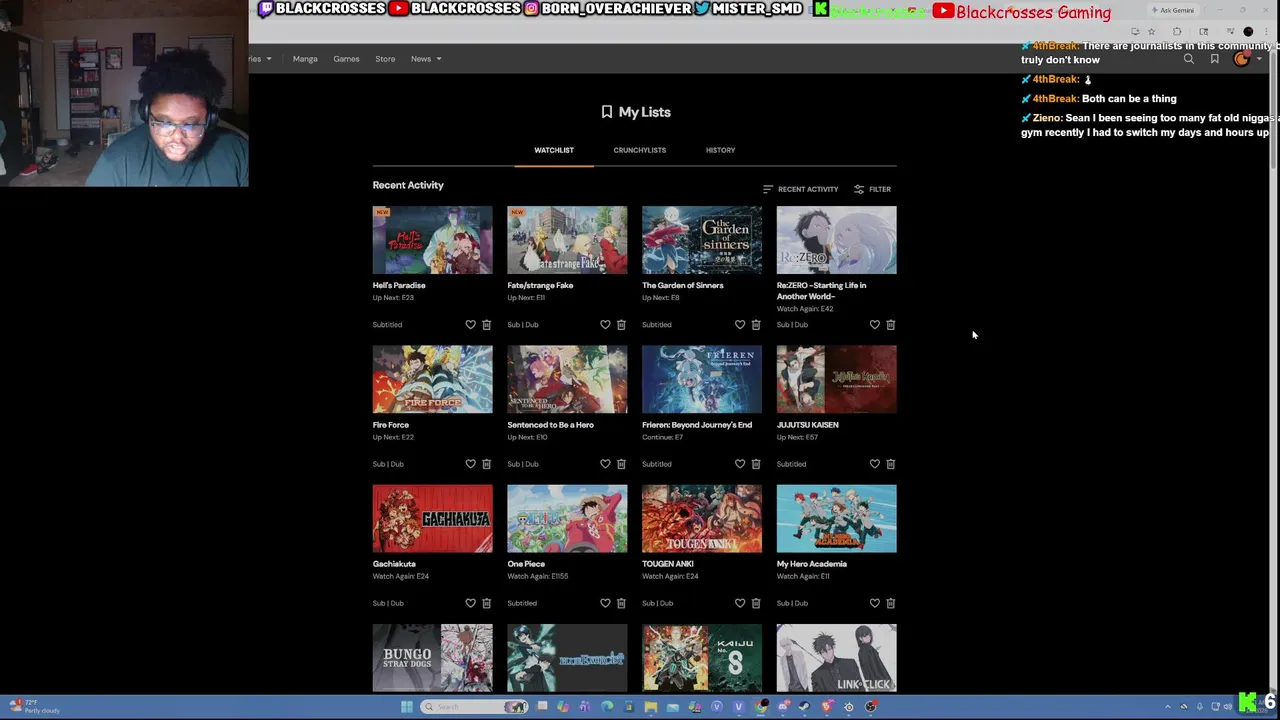Image resolution: width=1280 pixels, height=720 pixels.
Task: Open Hell's Paradise title link
Action: (x=399, y=285)
